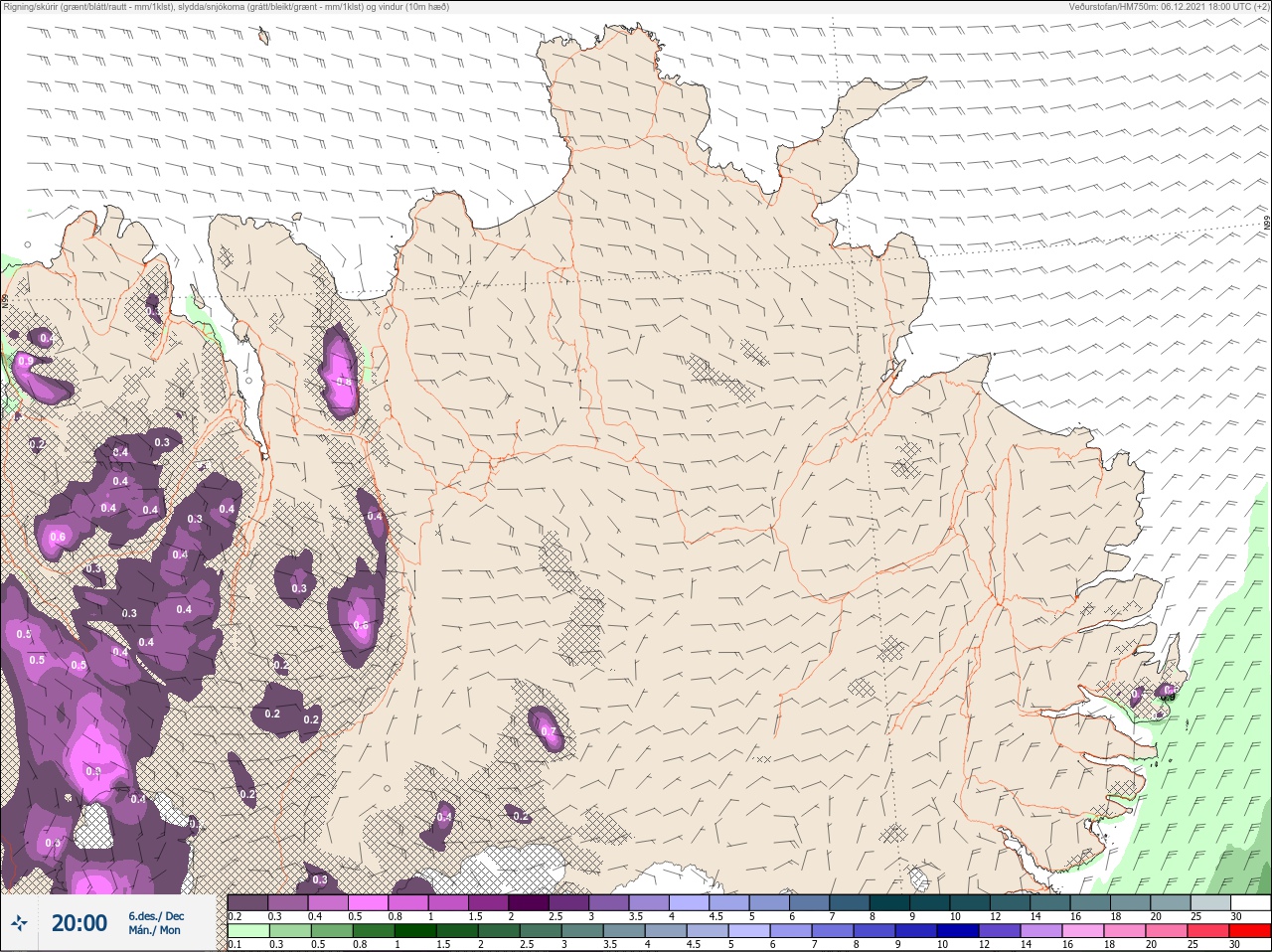Viewport: 1272px width, 952px height.
Task: Click the N99 label on the right edge
Action: pos(1267,224)
